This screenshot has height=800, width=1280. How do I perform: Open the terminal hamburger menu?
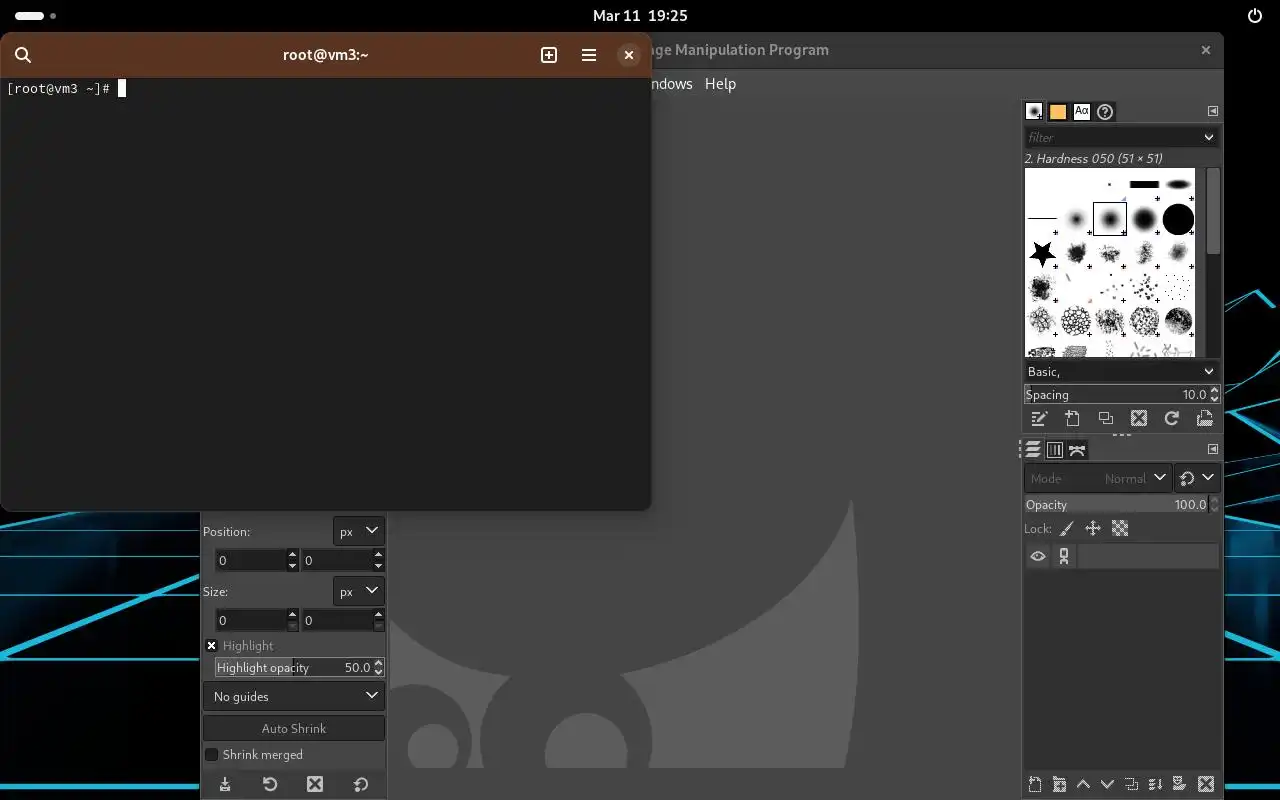(589, 55)
